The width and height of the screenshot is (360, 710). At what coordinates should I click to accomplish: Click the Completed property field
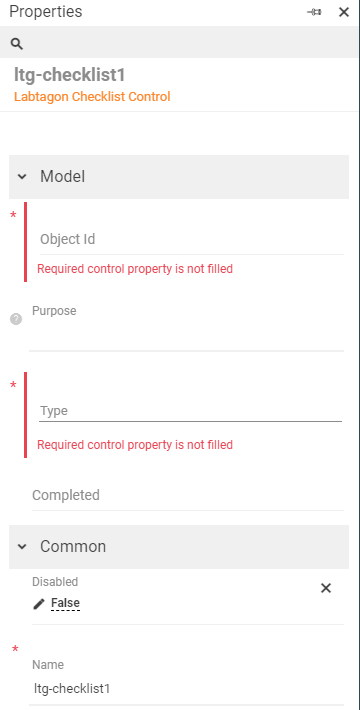click(188, 495)
